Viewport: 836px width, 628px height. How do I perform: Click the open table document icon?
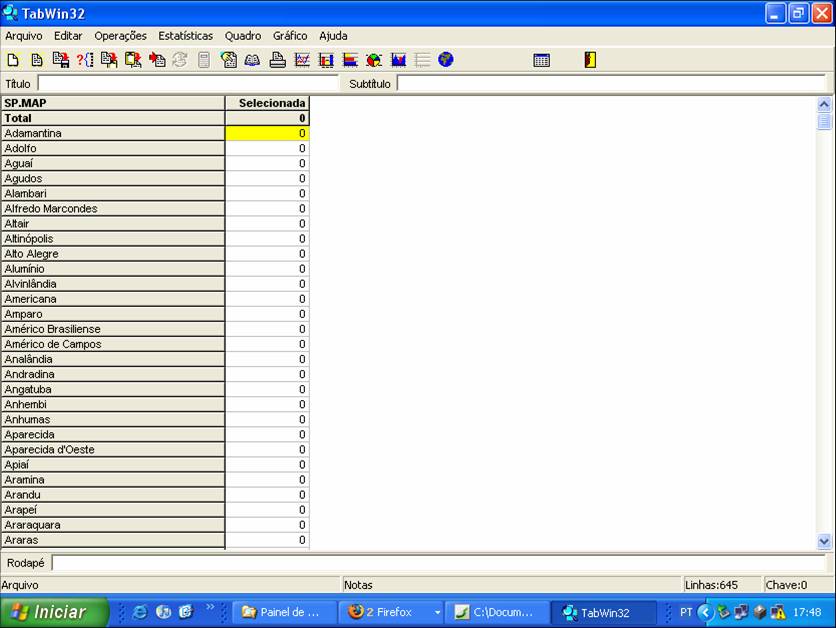pyautogui.click(x=37, y=60)
